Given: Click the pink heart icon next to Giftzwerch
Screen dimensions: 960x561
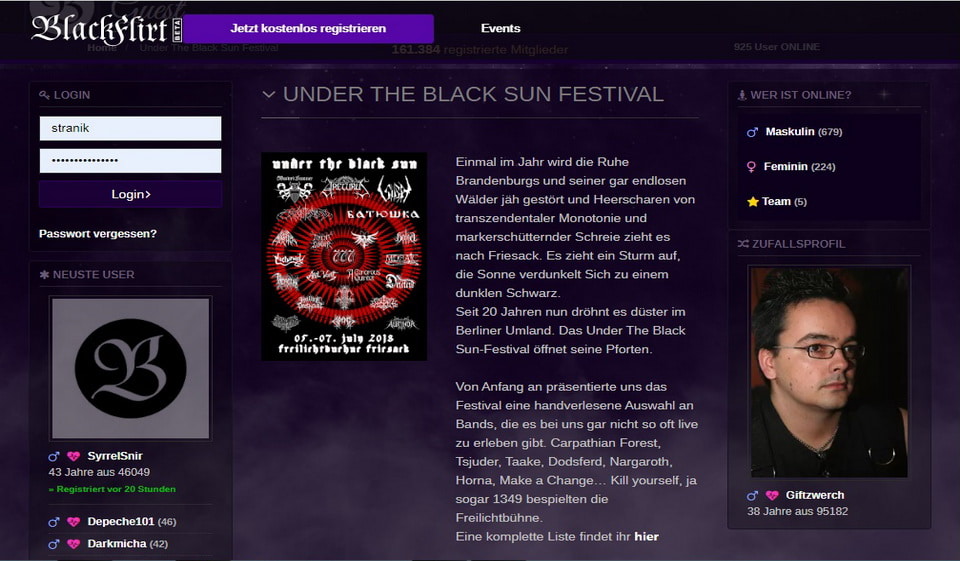Looking at the screenshot, I should coord(772,495).
